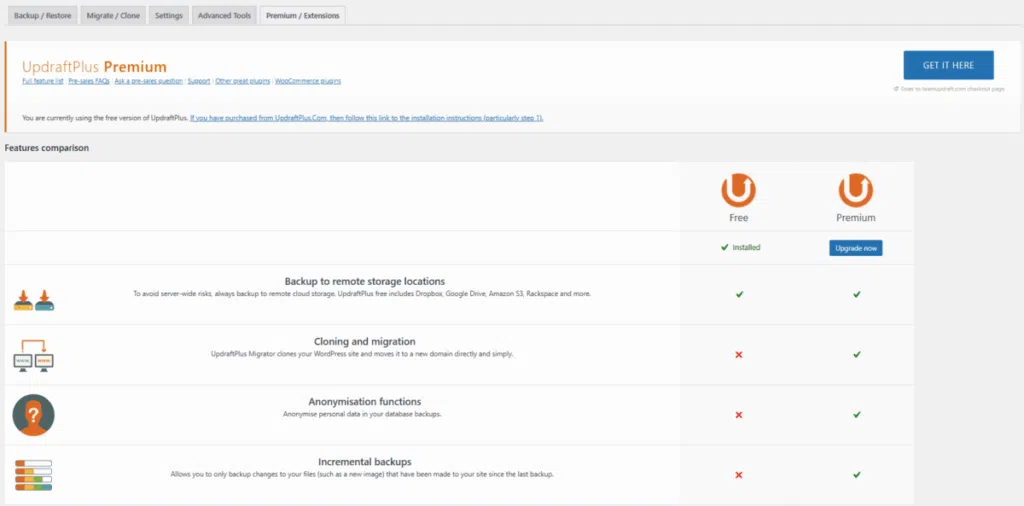This screenshot has height=506, width=1024.
Task: Follow the Pre-sales FAQs link
Action: point(89,80)
